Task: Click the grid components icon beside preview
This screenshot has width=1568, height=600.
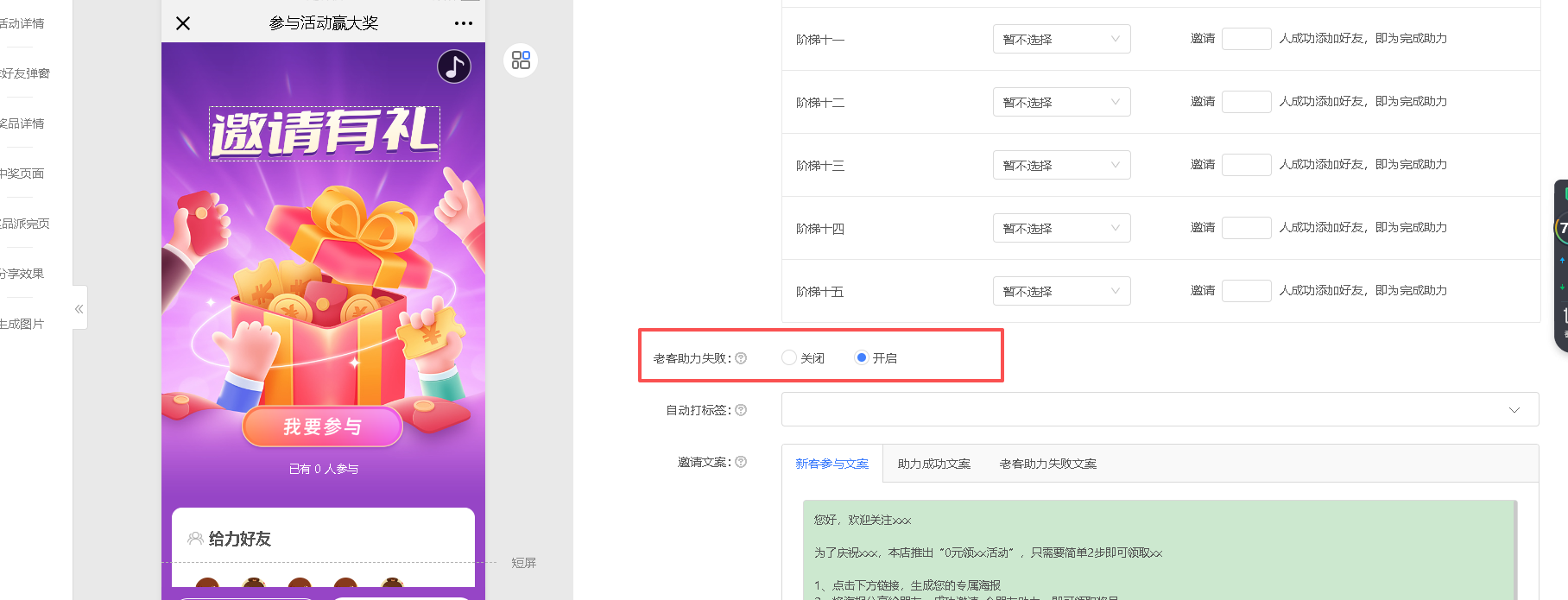Action: (x=521, y=60)
